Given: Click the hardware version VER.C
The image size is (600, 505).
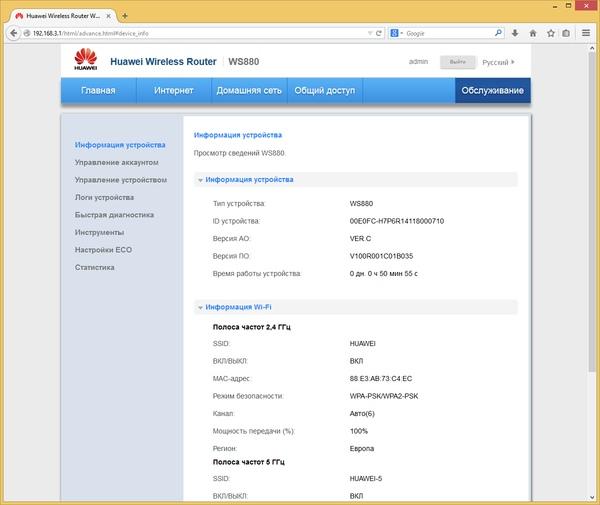Looking at the screenshot, I should coord(360,239).
